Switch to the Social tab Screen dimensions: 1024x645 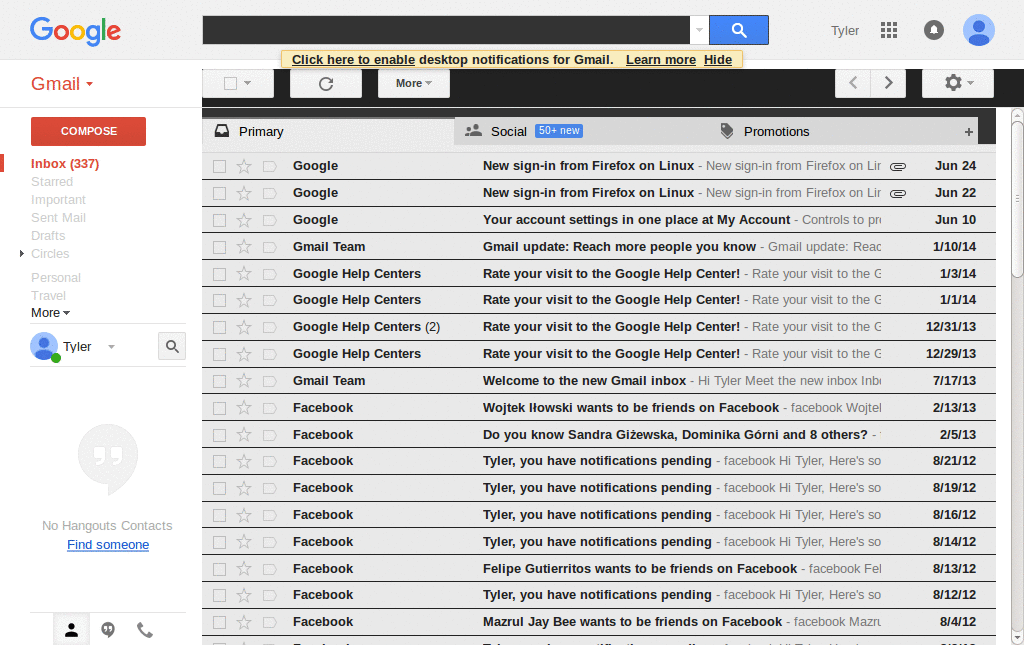pyautogui.click(x=508, y=131)
